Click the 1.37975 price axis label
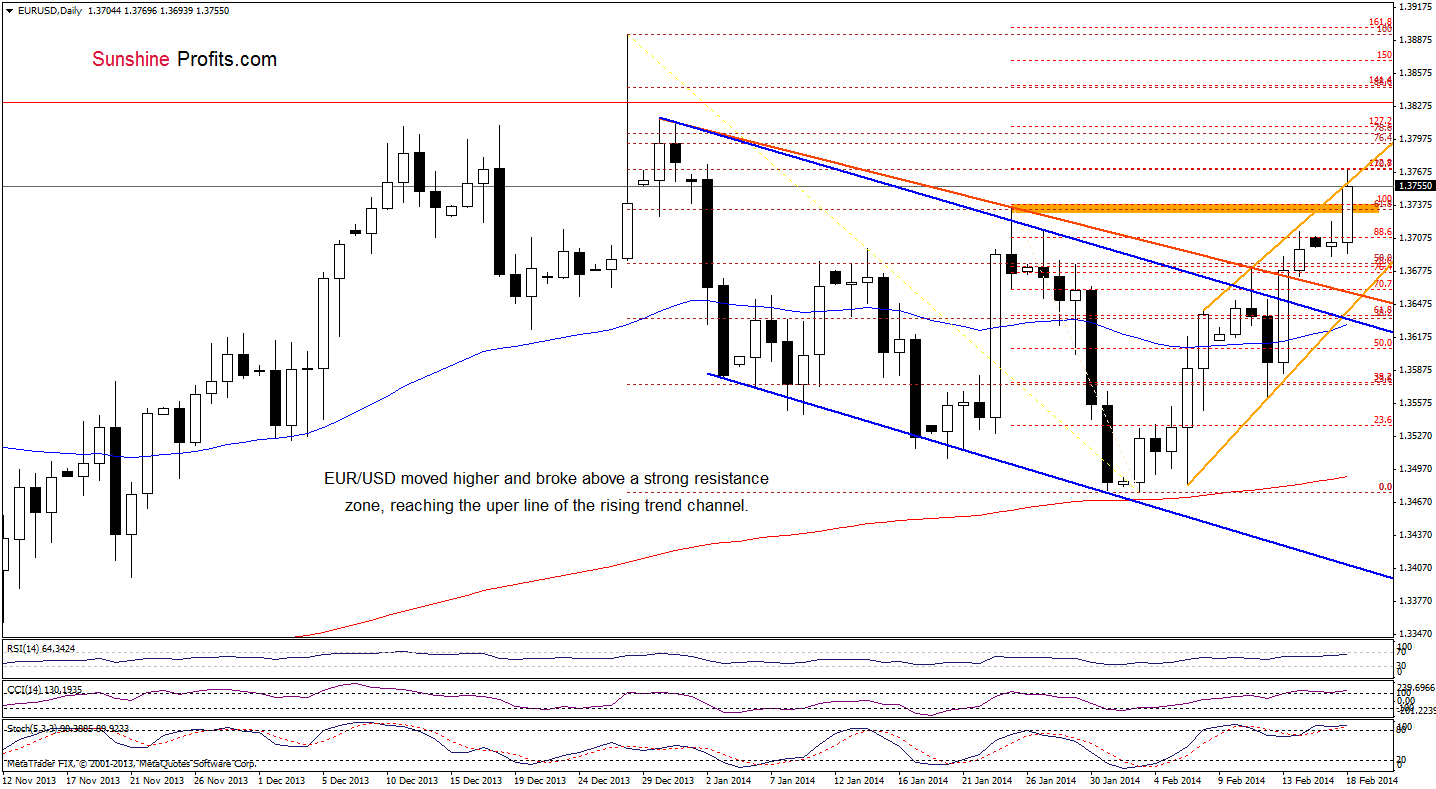1436x789 pixels. [x=1415, y=138]
